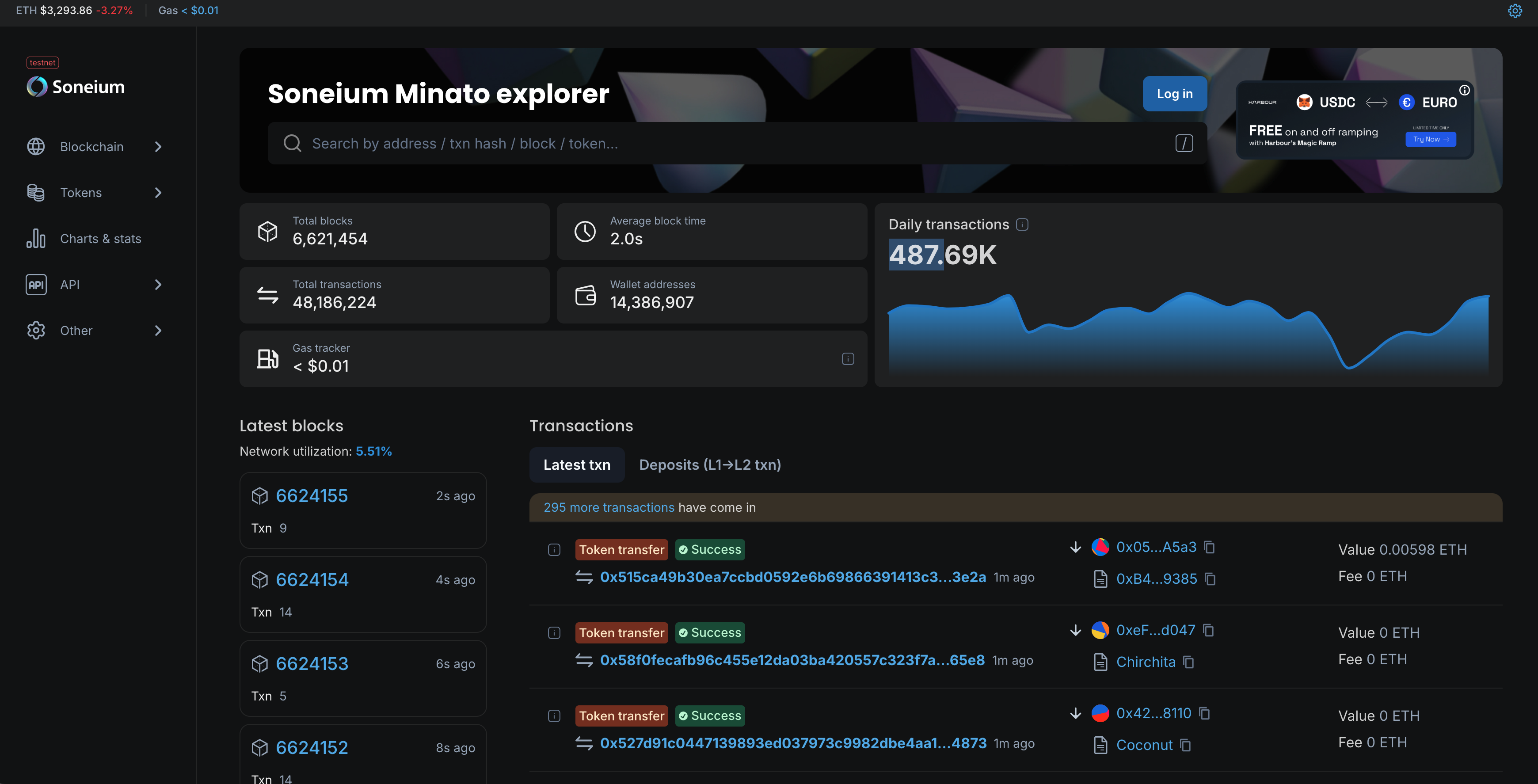
Task: Click the Log in button
Action: tap(1174, 94)
